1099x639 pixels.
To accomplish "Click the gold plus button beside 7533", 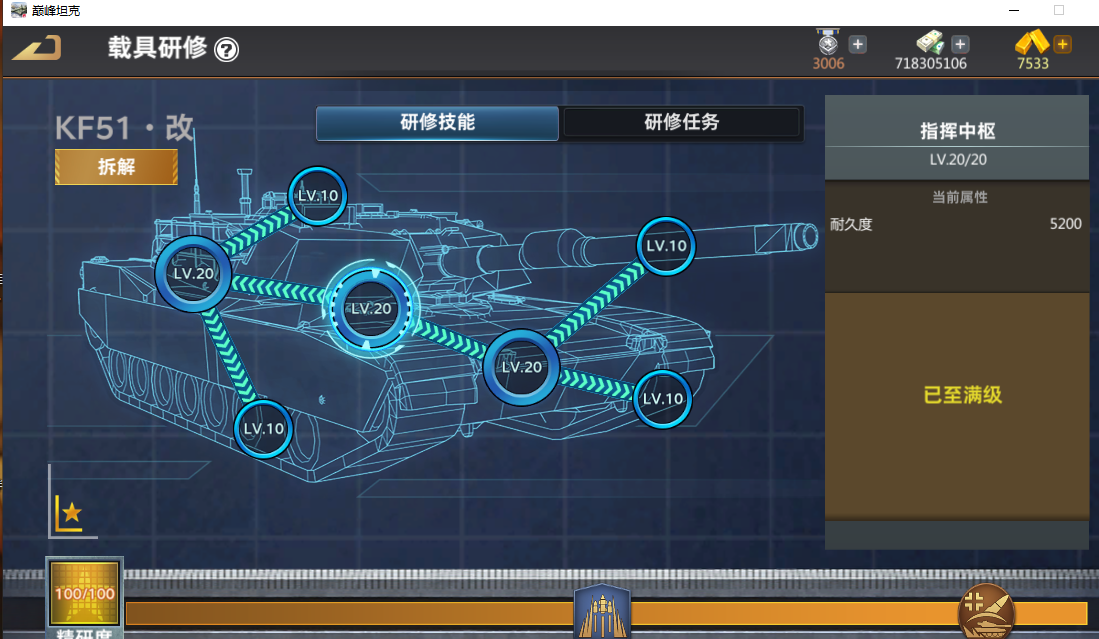I will 1062,44.
